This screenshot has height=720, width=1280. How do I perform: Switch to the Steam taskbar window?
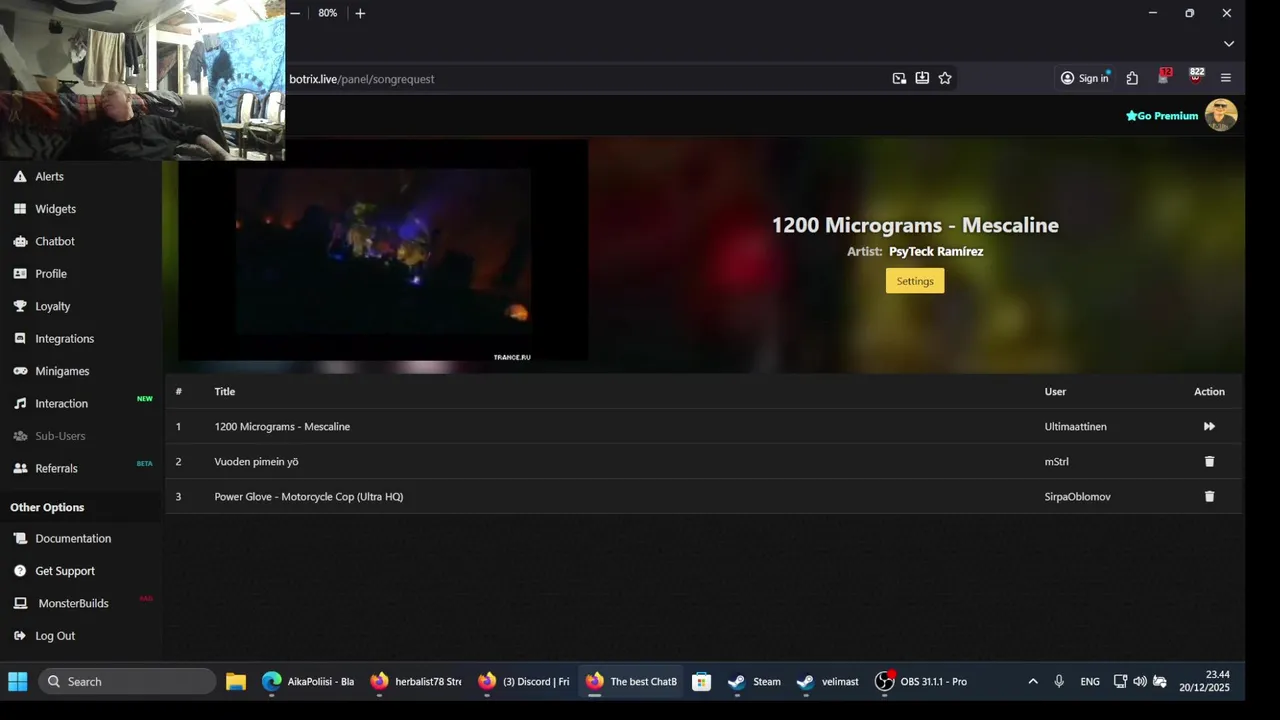point(753,682)
